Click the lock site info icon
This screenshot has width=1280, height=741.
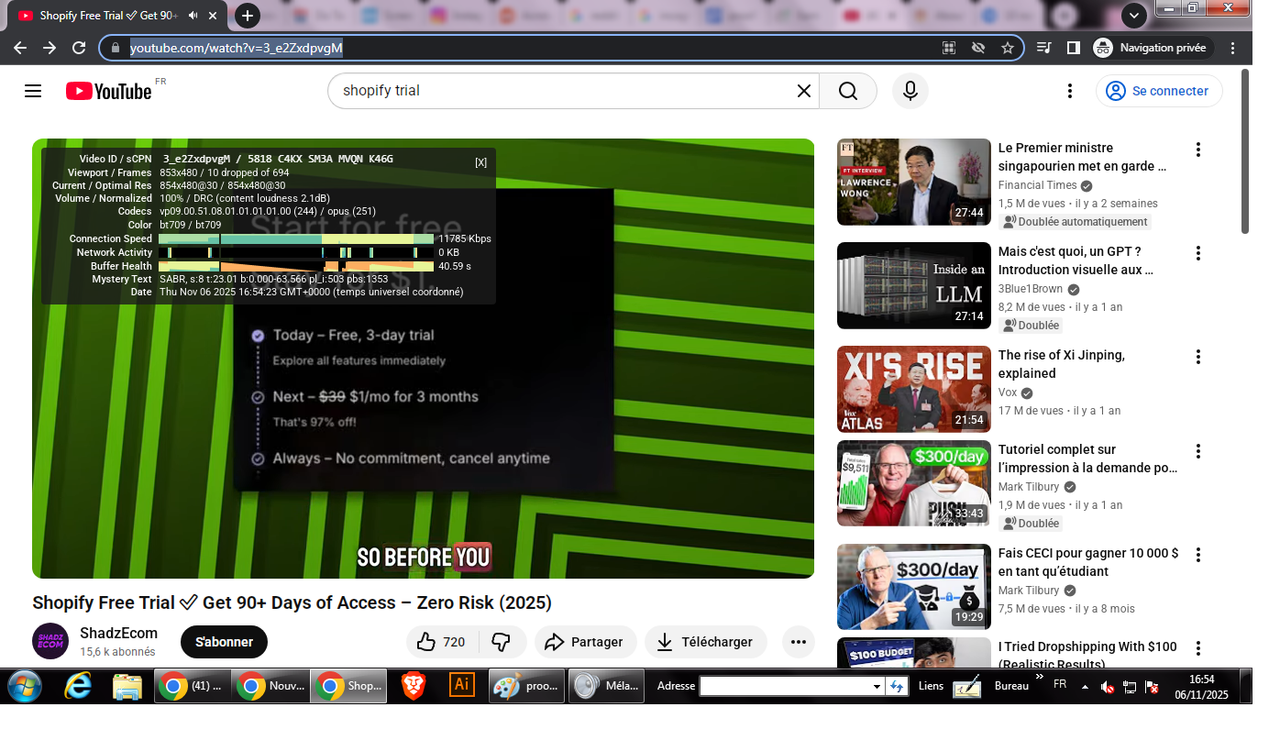[x=116, y=48]
